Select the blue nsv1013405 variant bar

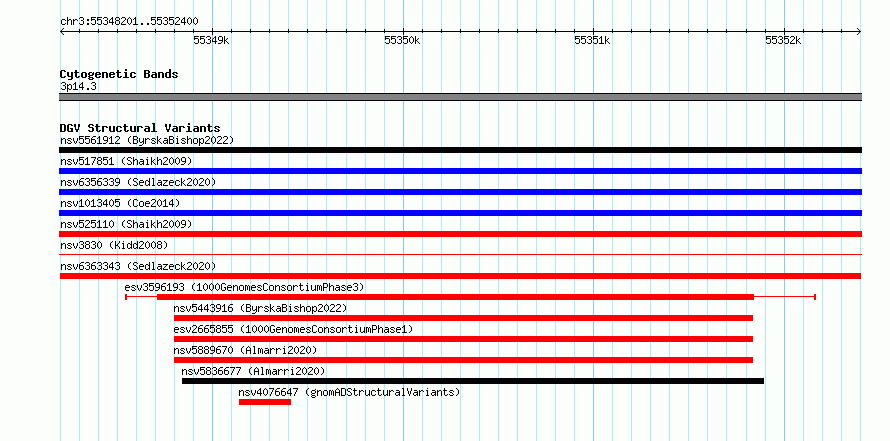click(460, 213)
